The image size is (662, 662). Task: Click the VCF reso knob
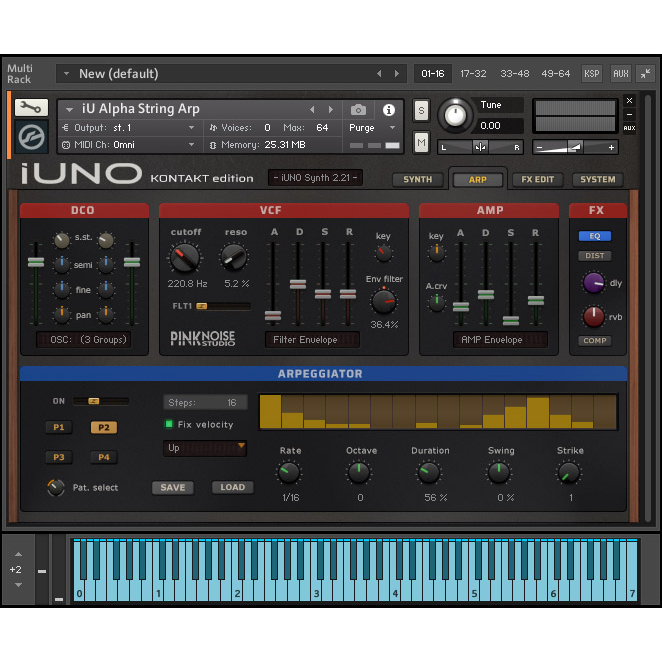point(234,257)
